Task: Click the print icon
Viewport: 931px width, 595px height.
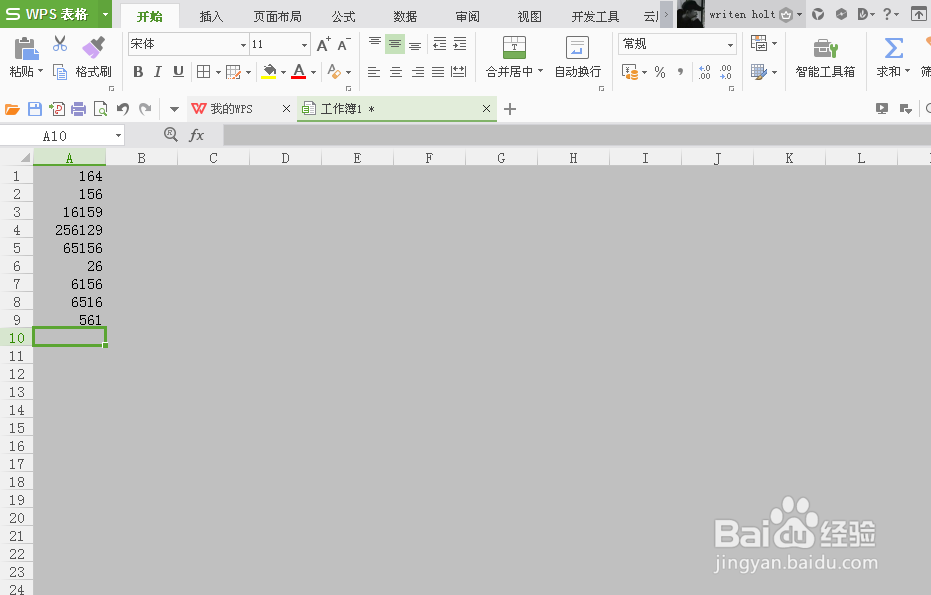Action: (78, 109)
